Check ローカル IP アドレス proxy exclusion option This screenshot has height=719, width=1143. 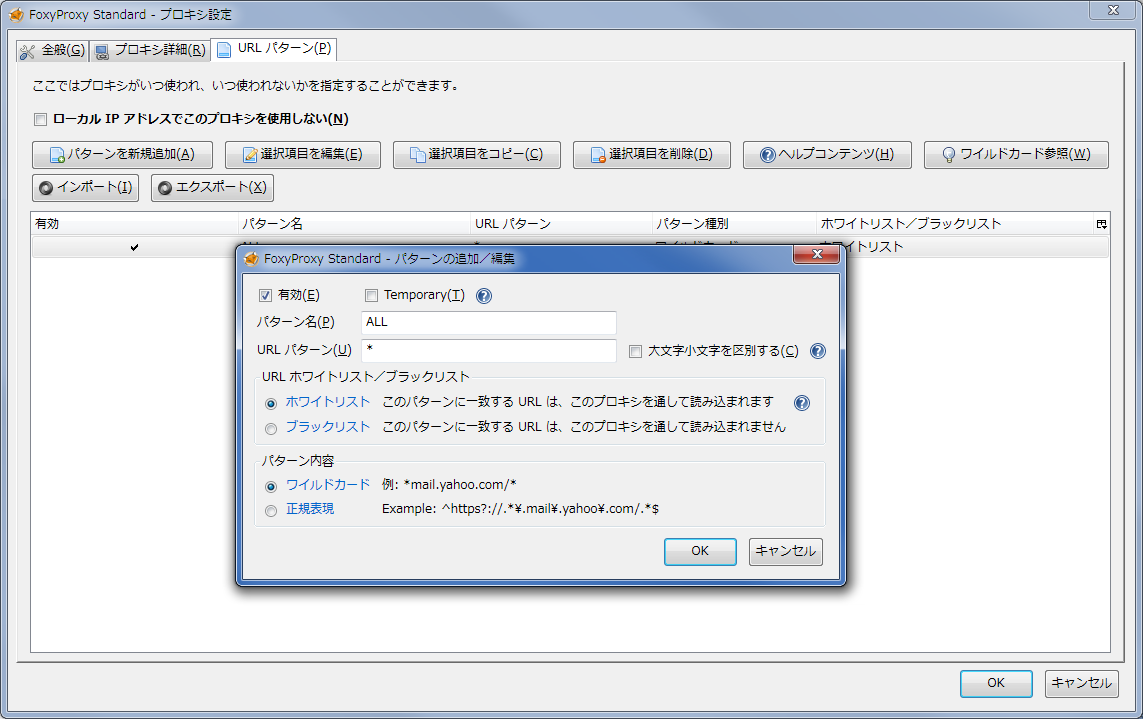(x=41, y=119)
